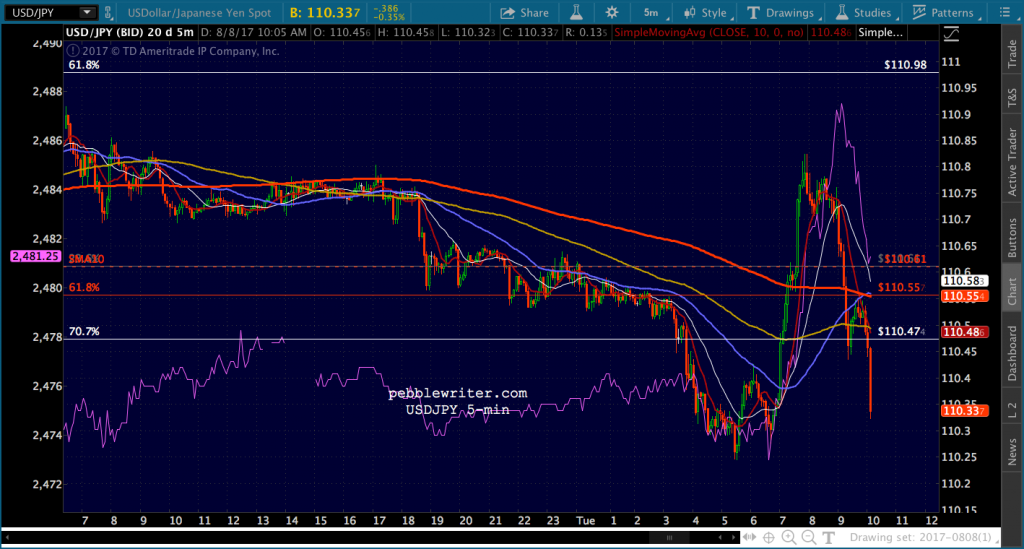Click the list menu icon at top right
Screen dimensions: 1024x549
(1005, 12)
